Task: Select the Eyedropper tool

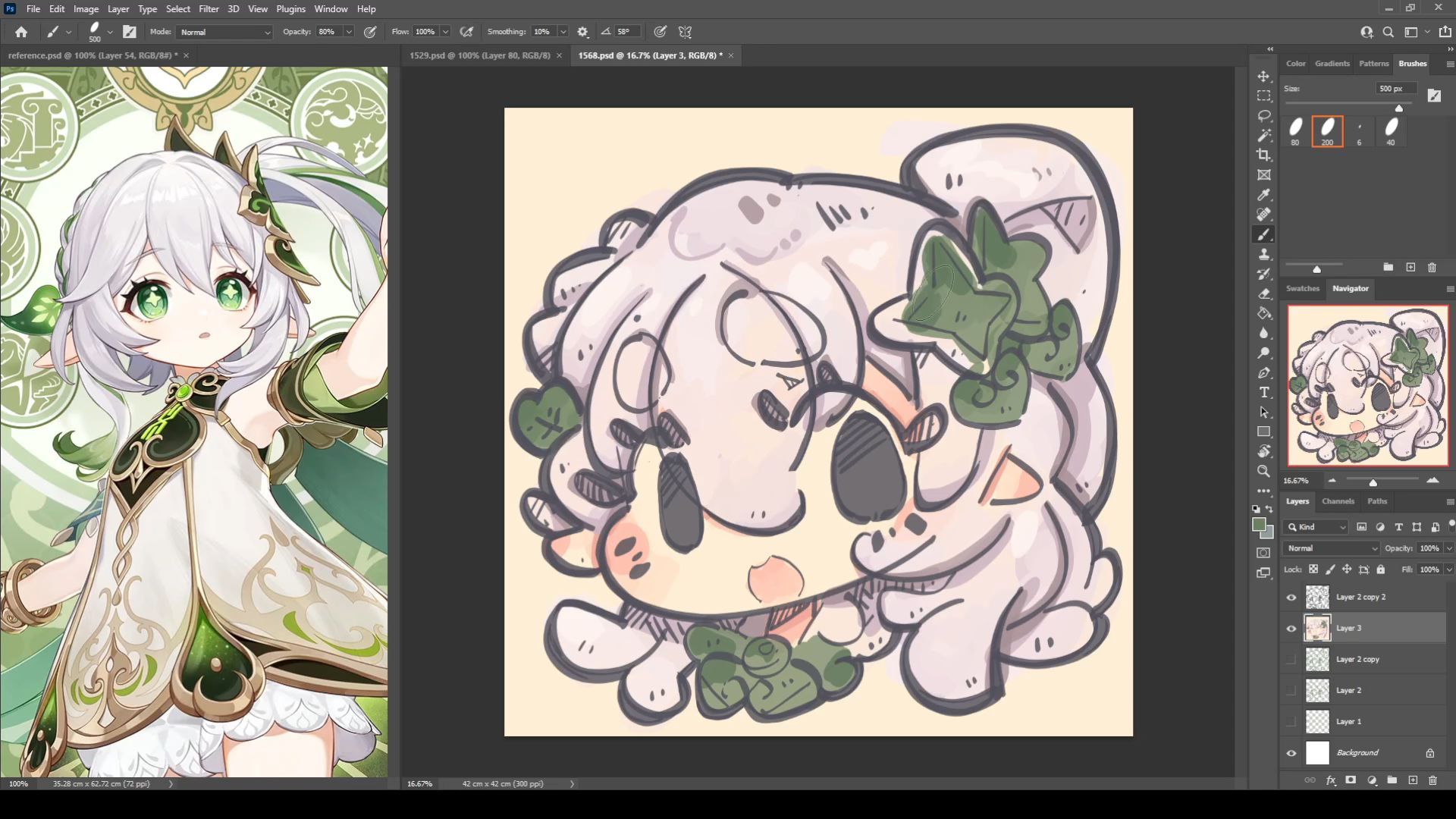Action: [x=1264, y=195]
